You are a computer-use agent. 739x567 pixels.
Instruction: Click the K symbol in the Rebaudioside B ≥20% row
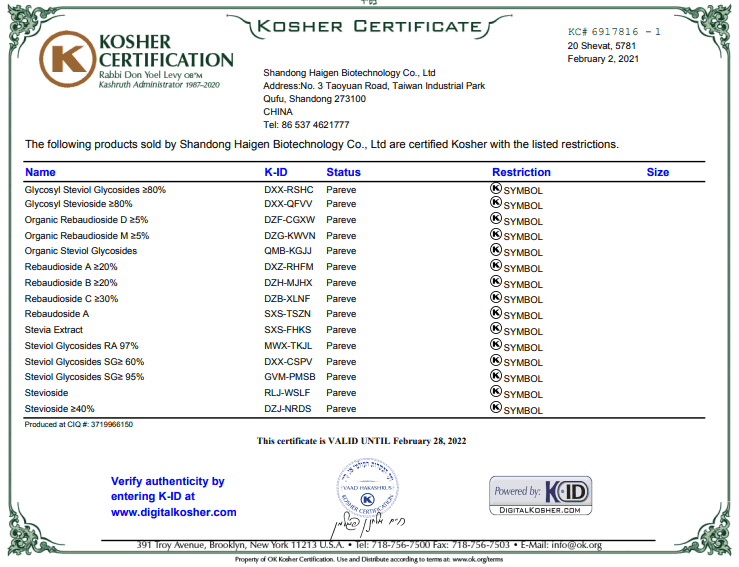(496, 282)
